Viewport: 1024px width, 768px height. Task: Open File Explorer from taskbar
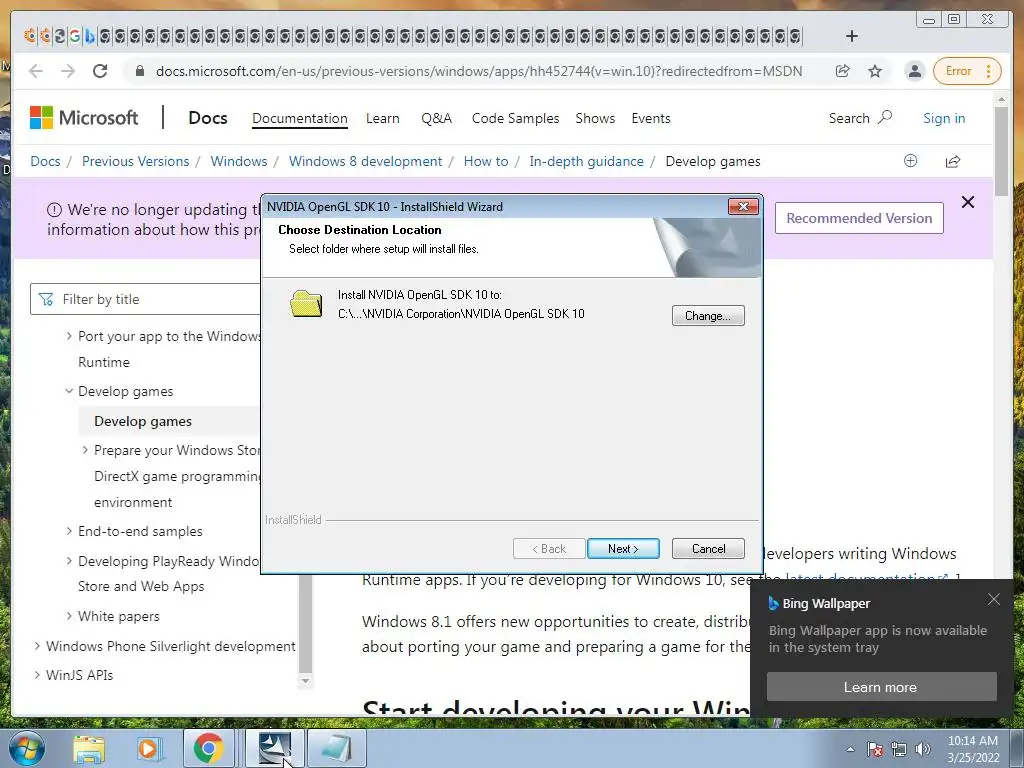coord(88,749)
